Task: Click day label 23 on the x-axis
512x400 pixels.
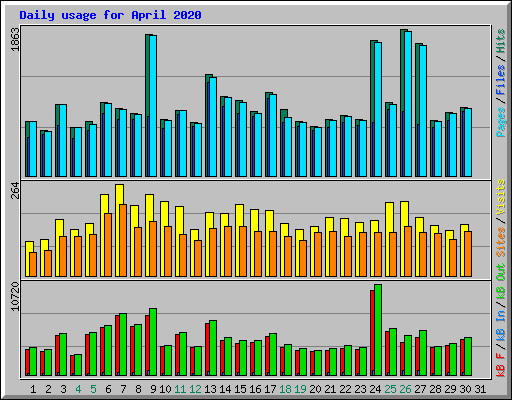Action: 360,389
